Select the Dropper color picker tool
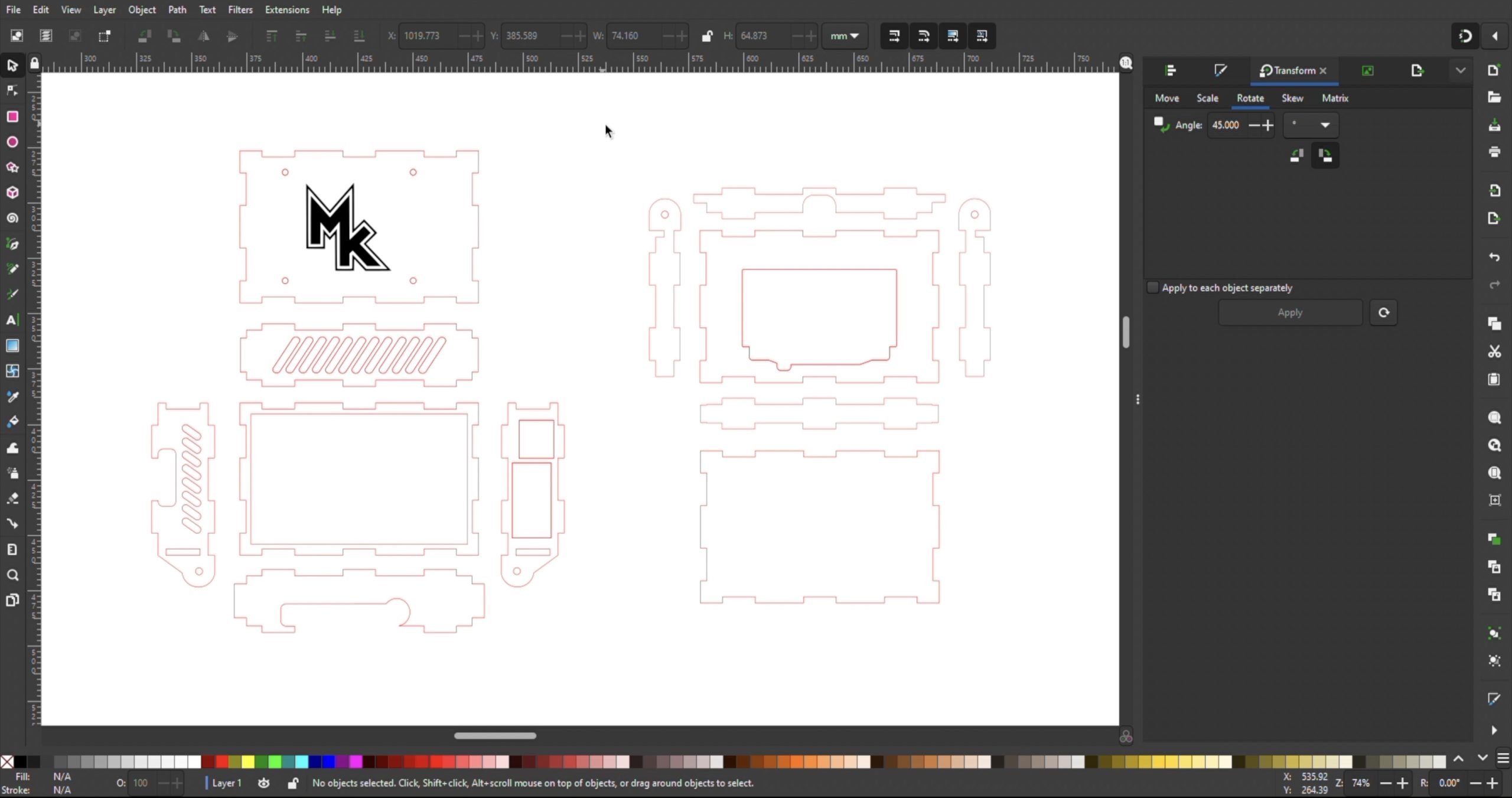Viewport: 1512px width, 798px height. coord(12,396)
